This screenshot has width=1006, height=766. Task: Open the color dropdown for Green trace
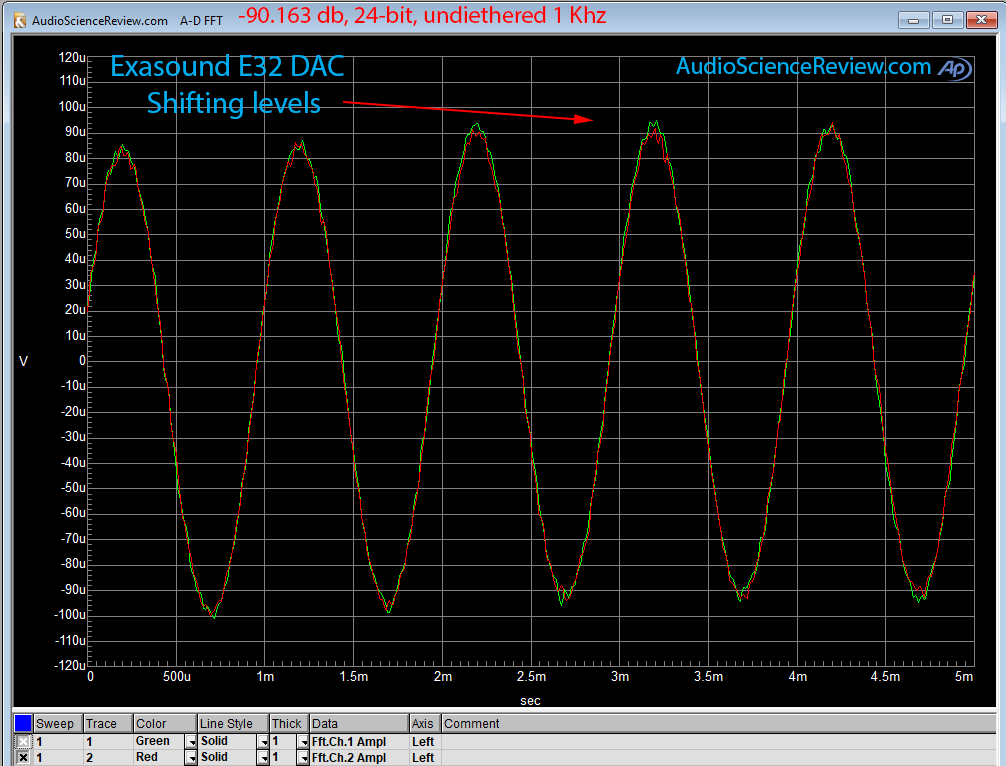click(x=191, y=742)
